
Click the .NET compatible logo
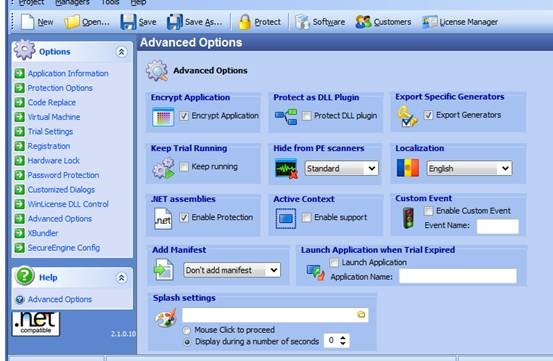click(36, 324)
